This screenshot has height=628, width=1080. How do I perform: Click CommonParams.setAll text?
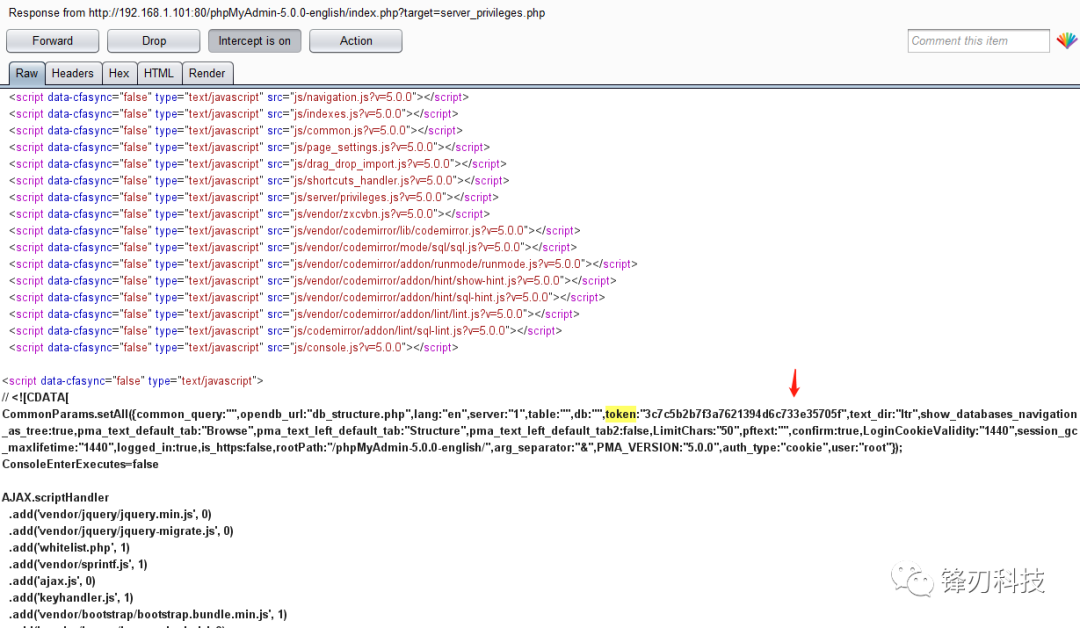(x=65, y=414)
